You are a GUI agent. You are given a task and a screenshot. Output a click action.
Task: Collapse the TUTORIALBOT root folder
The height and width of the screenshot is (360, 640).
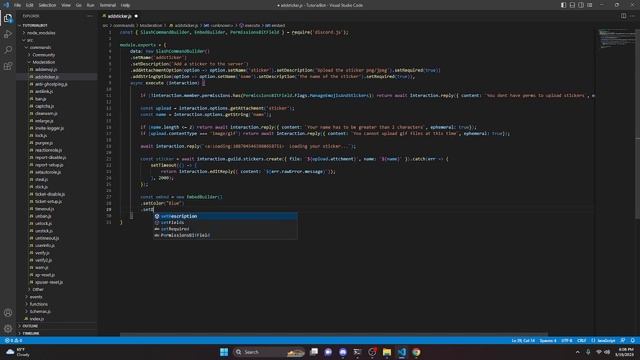(x=34, y=25)
